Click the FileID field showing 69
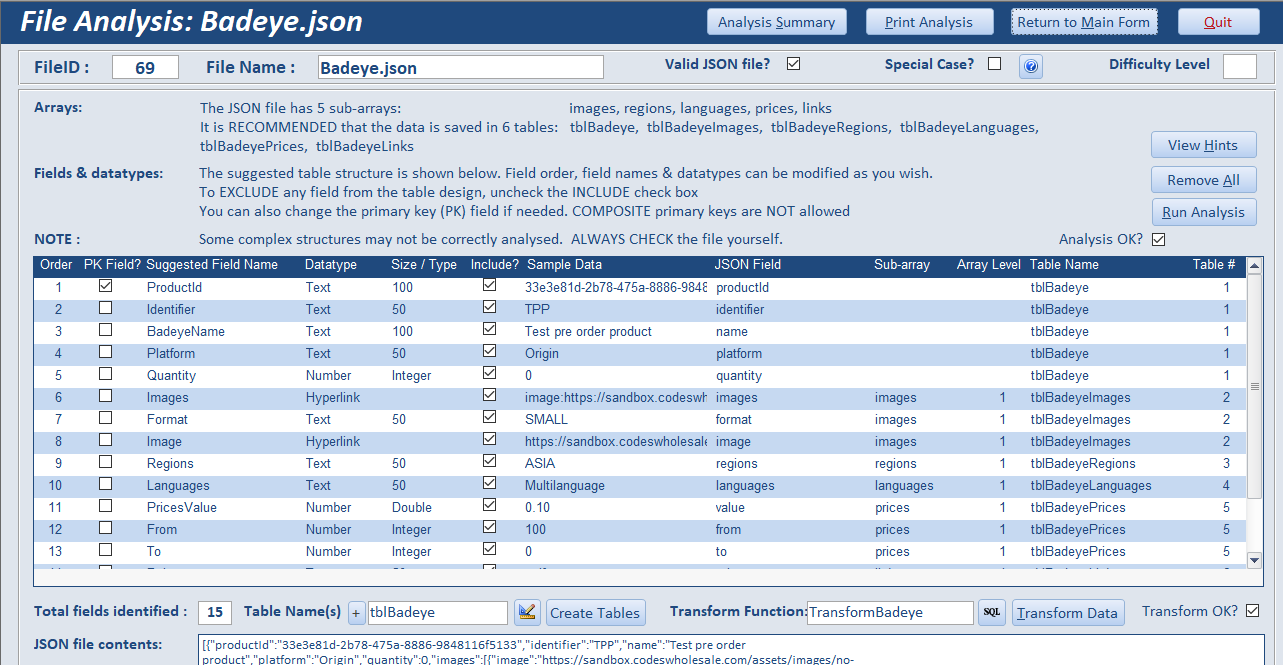1283x665 pixels. pyautogui.click(x=145, y=67)
